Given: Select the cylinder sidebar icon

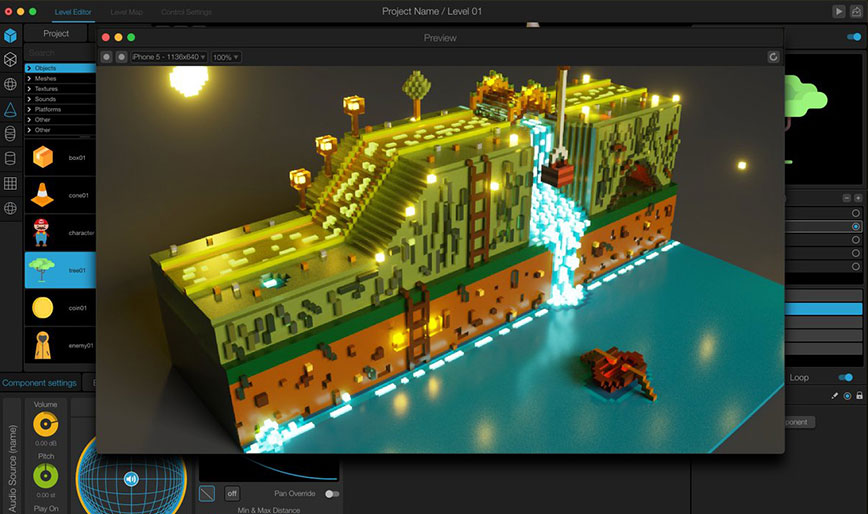Looking at the screenshot, I should coord(10,158).
